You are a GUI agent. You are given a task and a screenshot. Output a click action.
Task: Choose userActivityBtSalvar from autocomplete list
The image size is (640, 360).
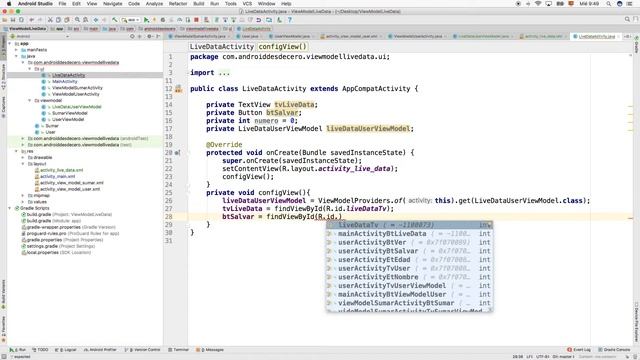click(409, 251)
